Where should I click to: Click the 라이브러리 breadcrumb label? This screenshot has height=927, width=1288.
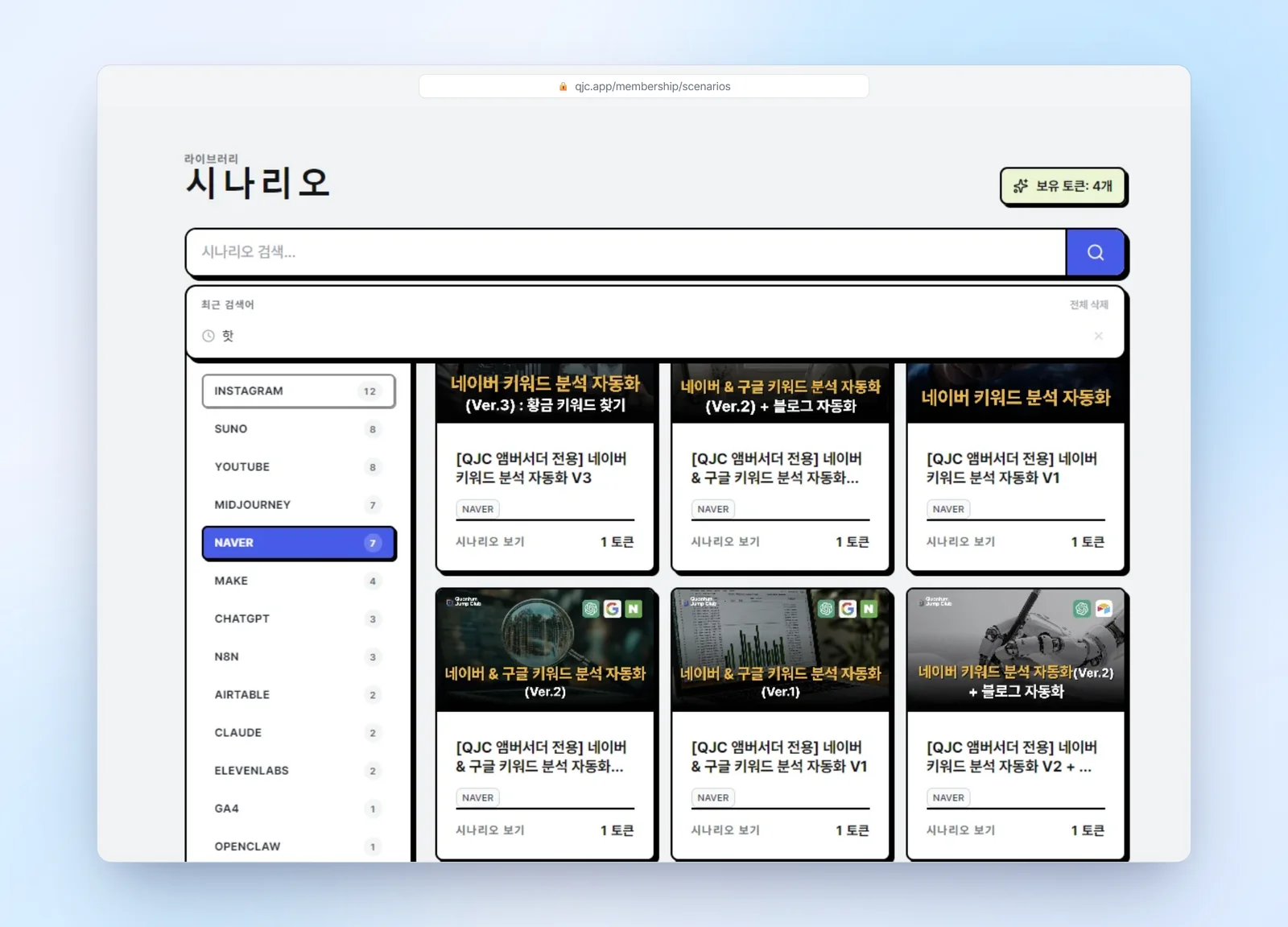pos(211,159)
